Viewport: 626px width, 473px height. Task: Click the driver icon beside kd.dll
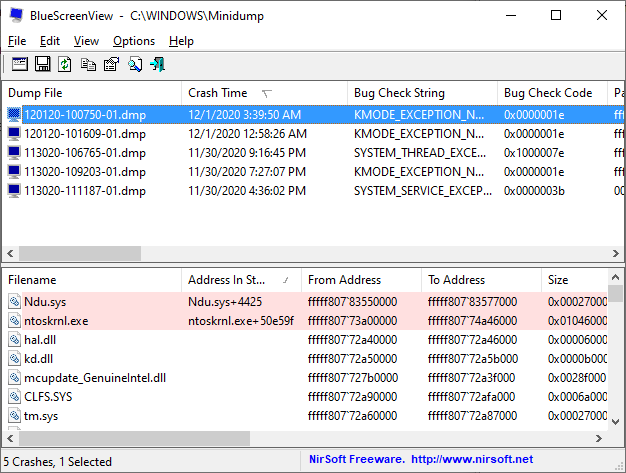[x=14, y=358]
